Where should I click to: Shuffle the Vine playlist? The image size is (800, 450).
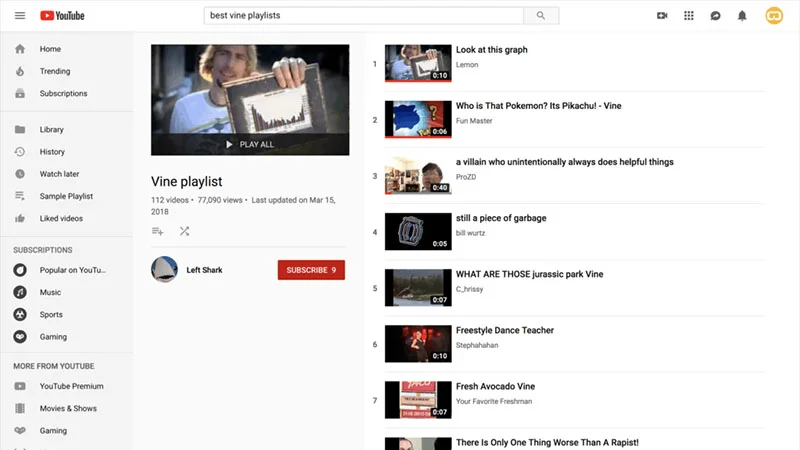click(184, 231)
